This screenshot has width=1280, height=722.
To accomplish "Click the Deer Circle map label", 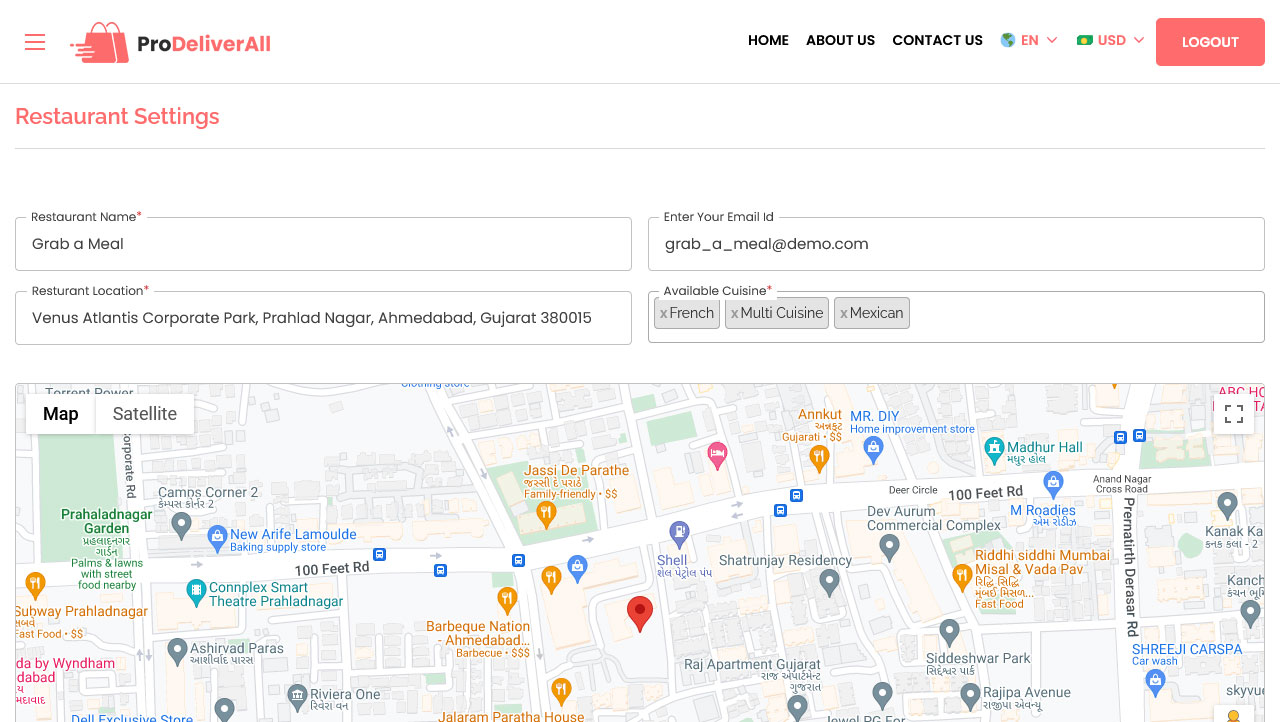I will pyautogui.click(x=913, y=490).
